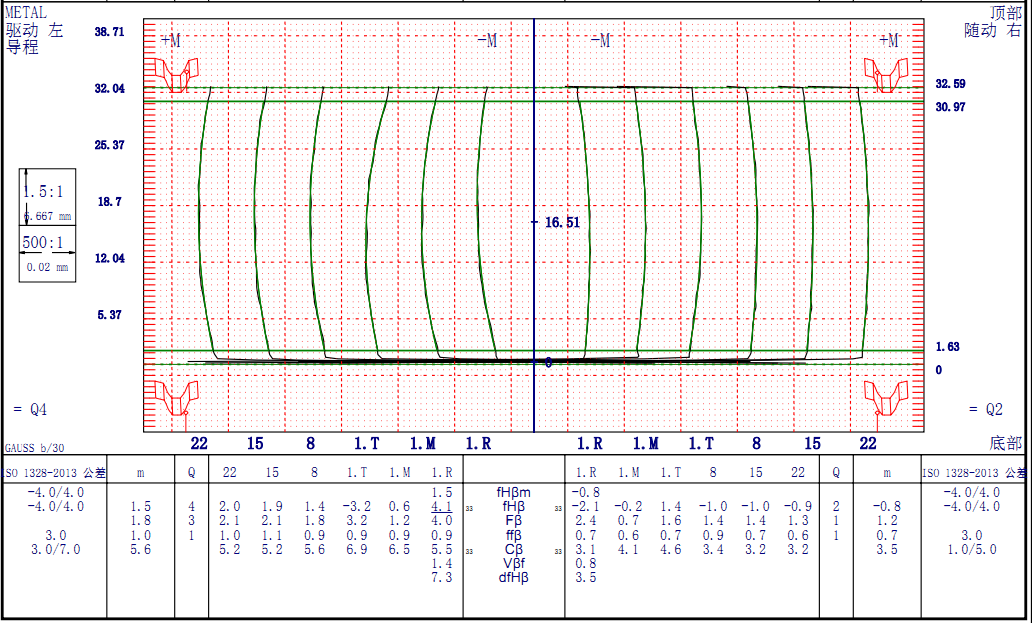
Task: Click the 1.0/5.0 tolerance value
Action: (x=971, y=549)
